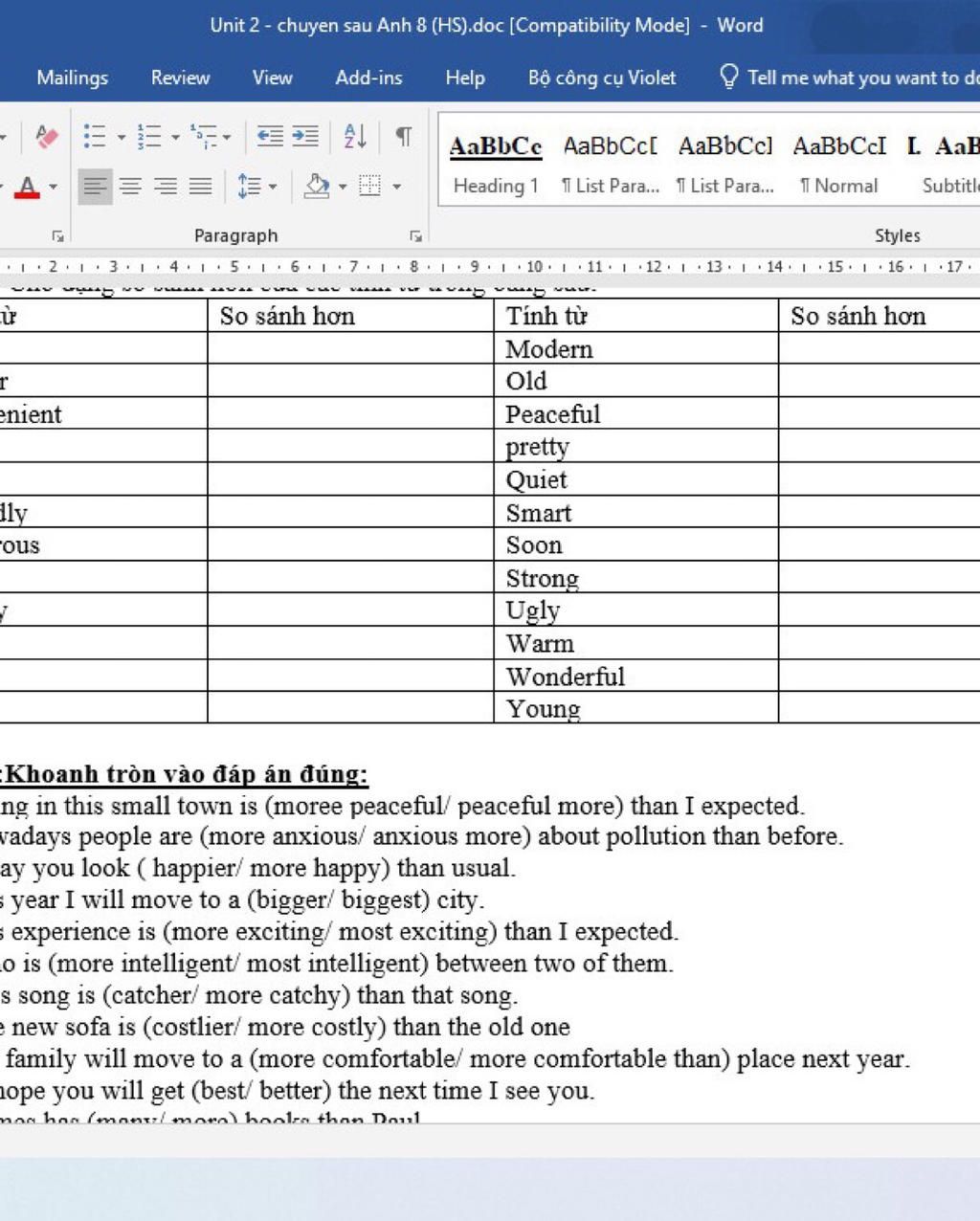This screenshot has height=1221, width=980.
Task: Open numbering library dropdown arrow
Action: 176,138
